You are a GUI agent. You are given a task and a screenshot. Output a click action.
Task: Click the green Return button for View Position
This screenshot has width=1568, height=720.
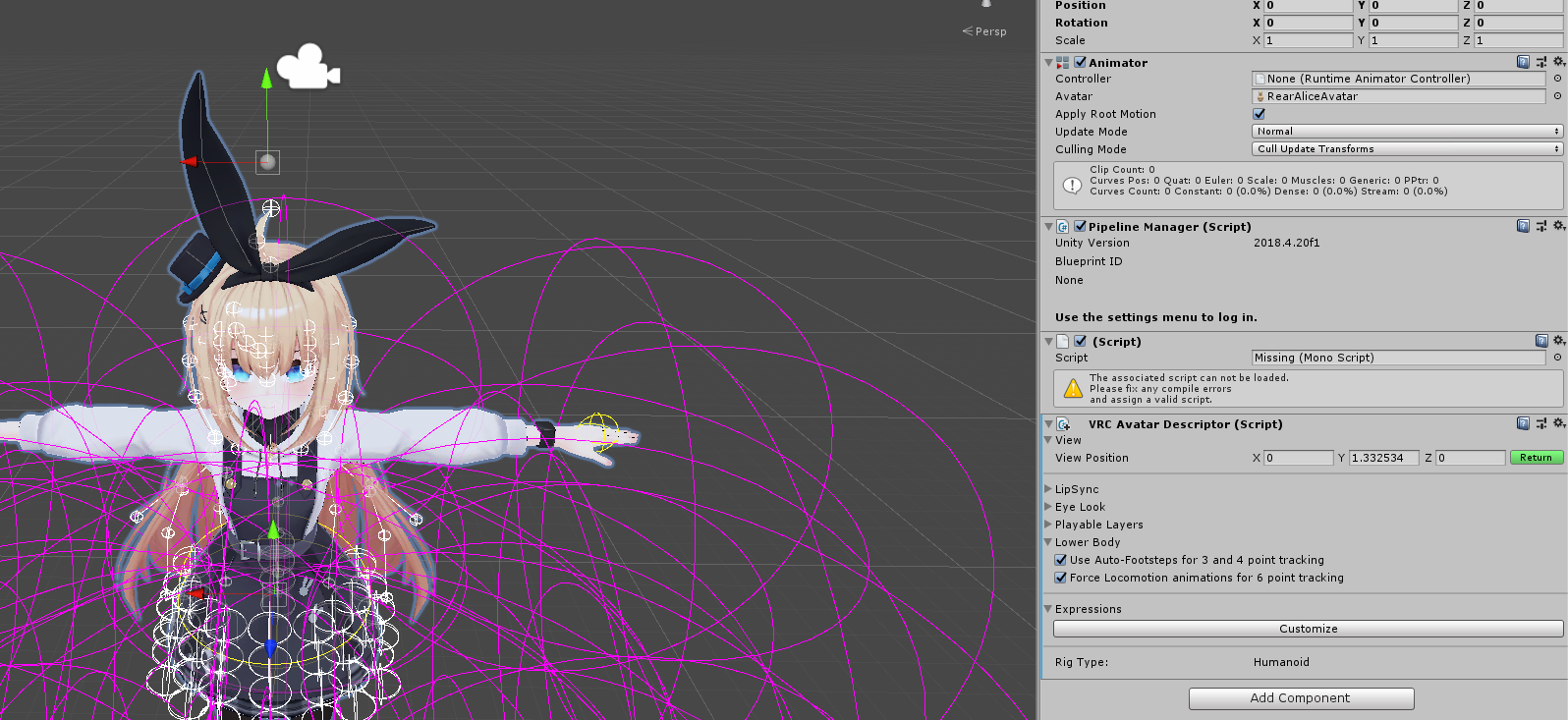coord(1537,458)
